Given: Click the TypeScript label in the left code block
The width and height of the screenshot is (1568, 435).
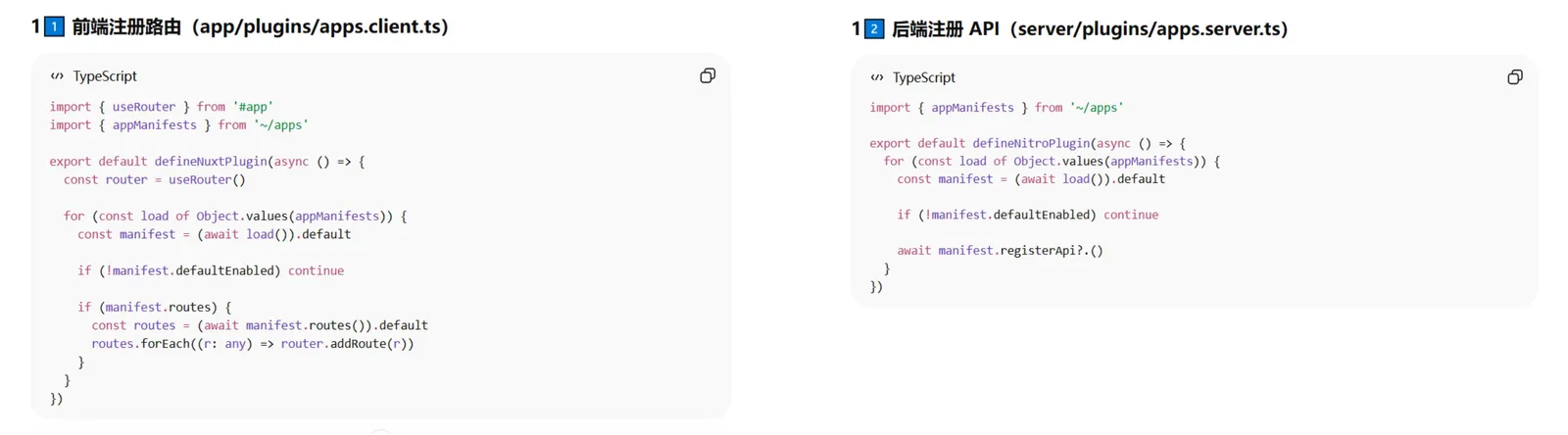Looking at the screenshot, I should [105, 76].
